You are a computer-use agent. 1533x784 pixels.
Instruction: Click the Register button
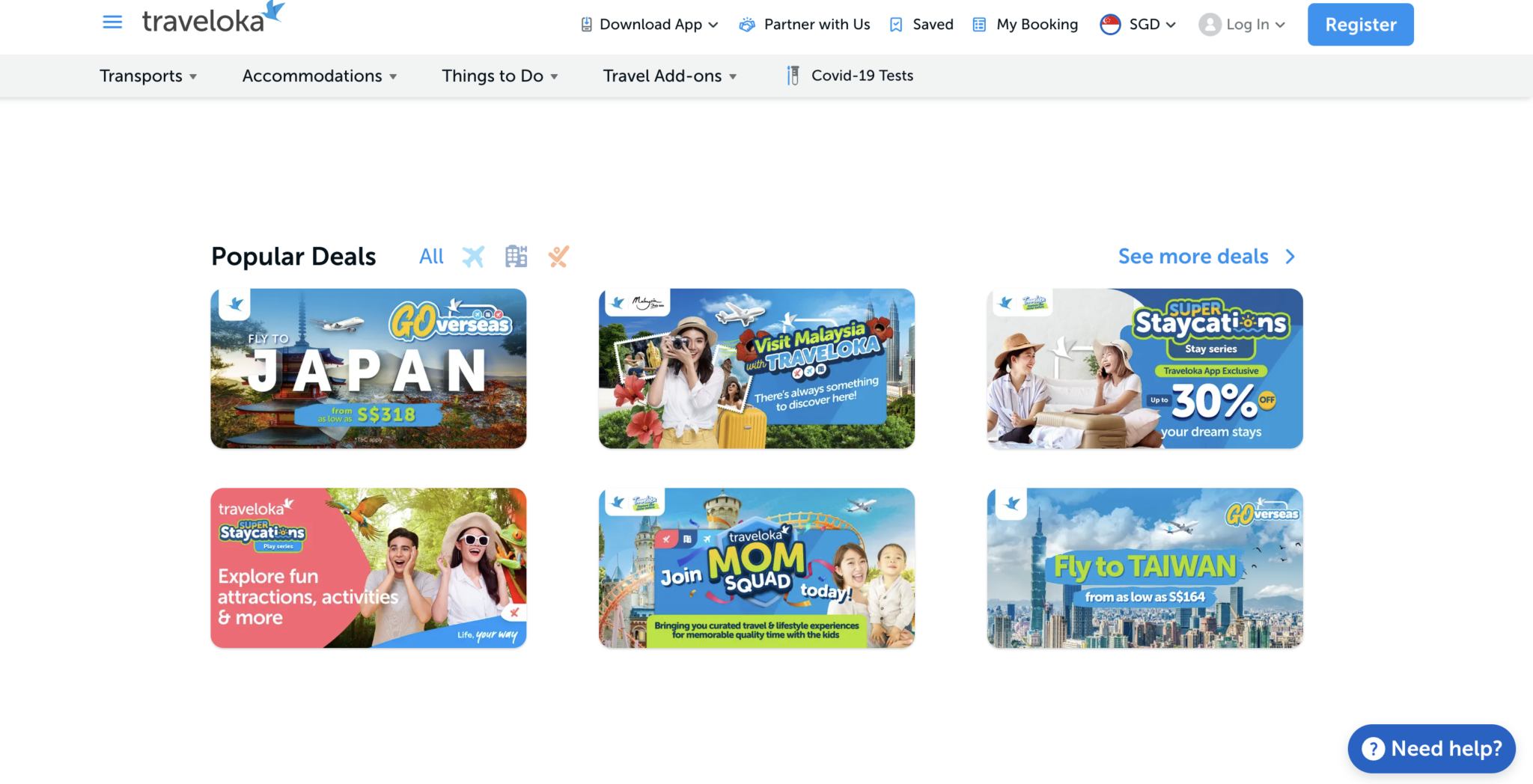pos(1360,25)
